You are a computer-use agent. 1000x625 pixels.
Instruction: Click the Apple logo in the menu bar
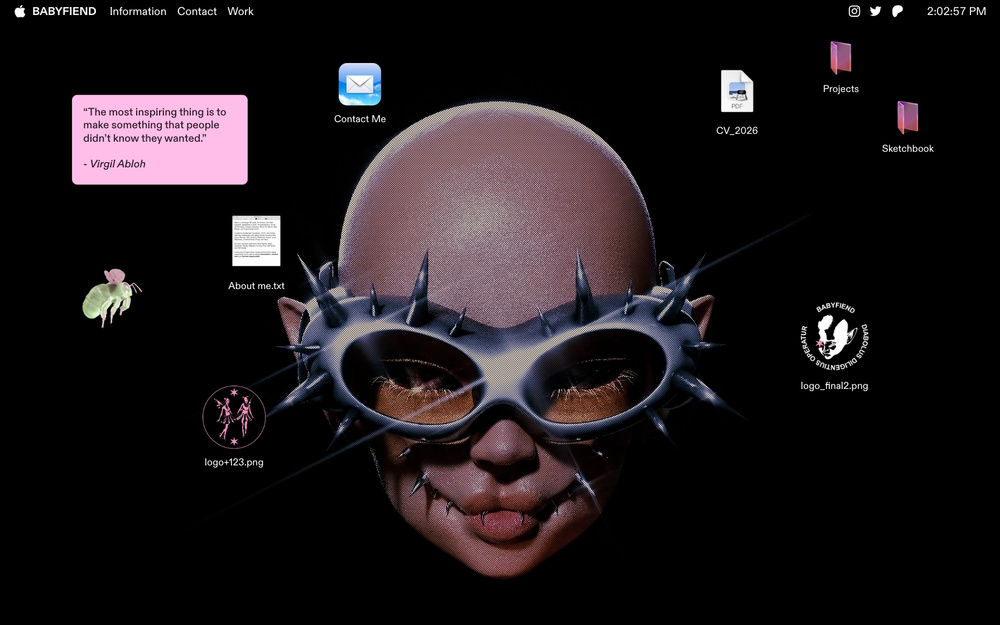pyautogui.click(x=20, y=11)
